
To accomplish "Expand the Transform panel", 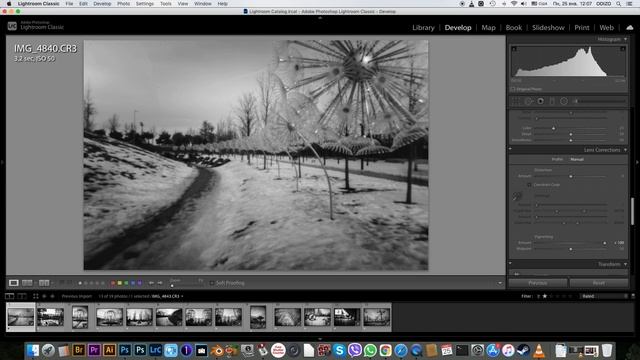I will [x=625, y=264].
